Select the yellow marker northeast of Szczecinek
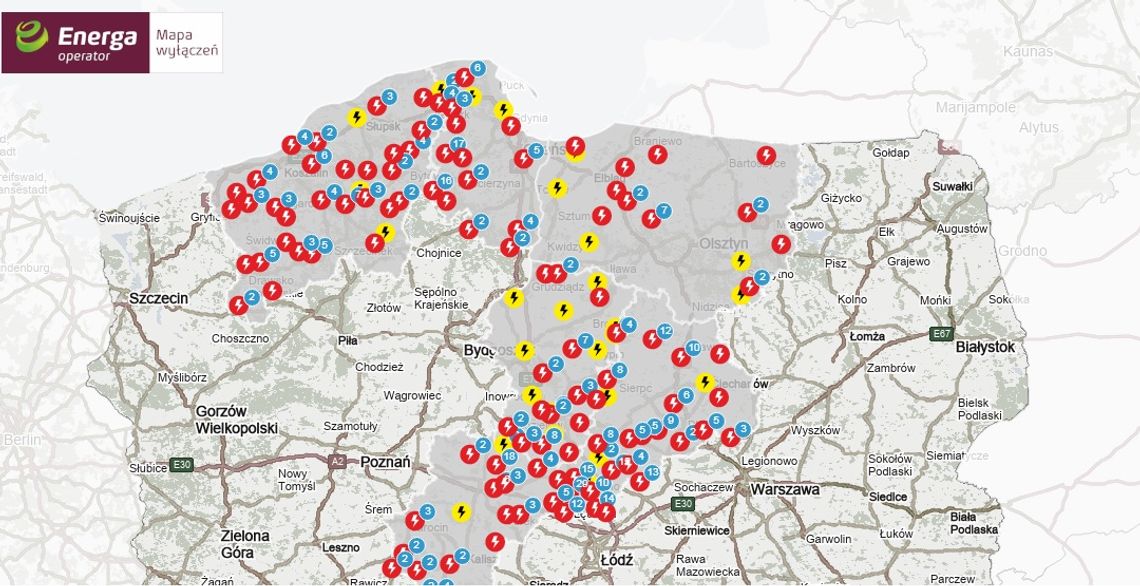 (x=386, y=231)
